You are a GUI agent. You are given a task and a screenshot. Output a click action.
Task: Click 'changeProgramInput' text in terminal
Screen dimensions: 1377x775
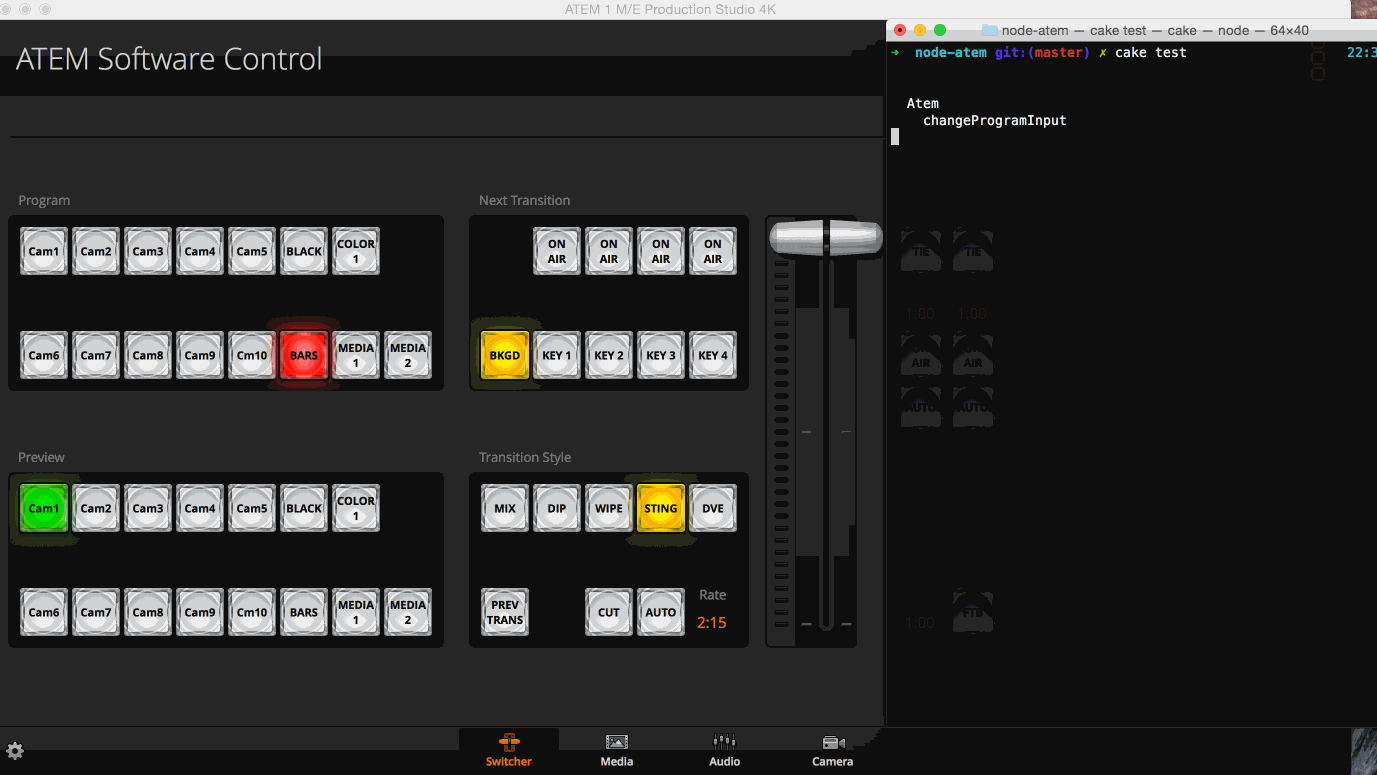tap(995, 120)
